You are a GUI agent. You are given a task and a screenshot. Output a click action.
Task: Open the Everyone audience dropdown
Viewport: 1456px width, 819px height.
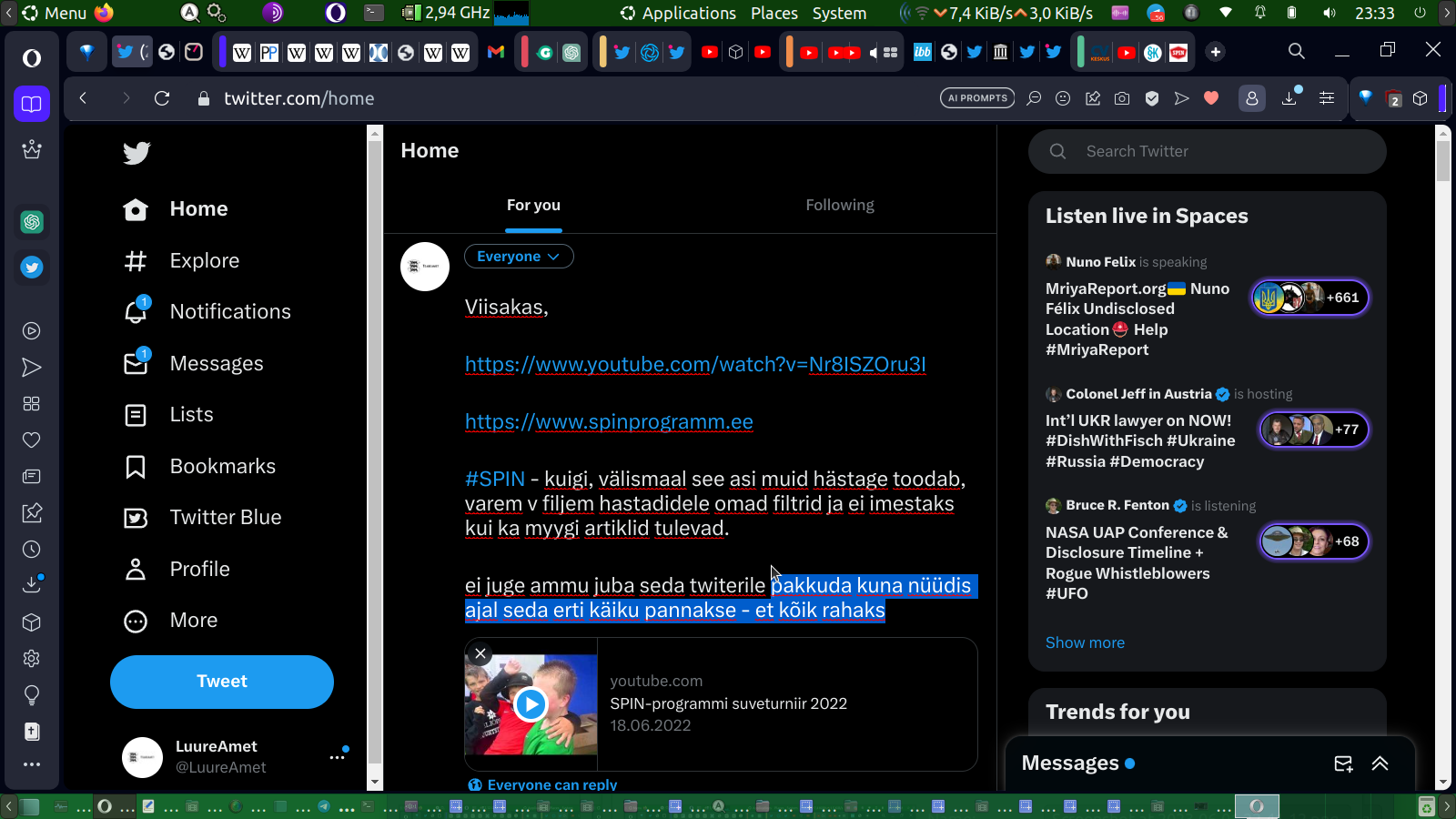(519, 257)
